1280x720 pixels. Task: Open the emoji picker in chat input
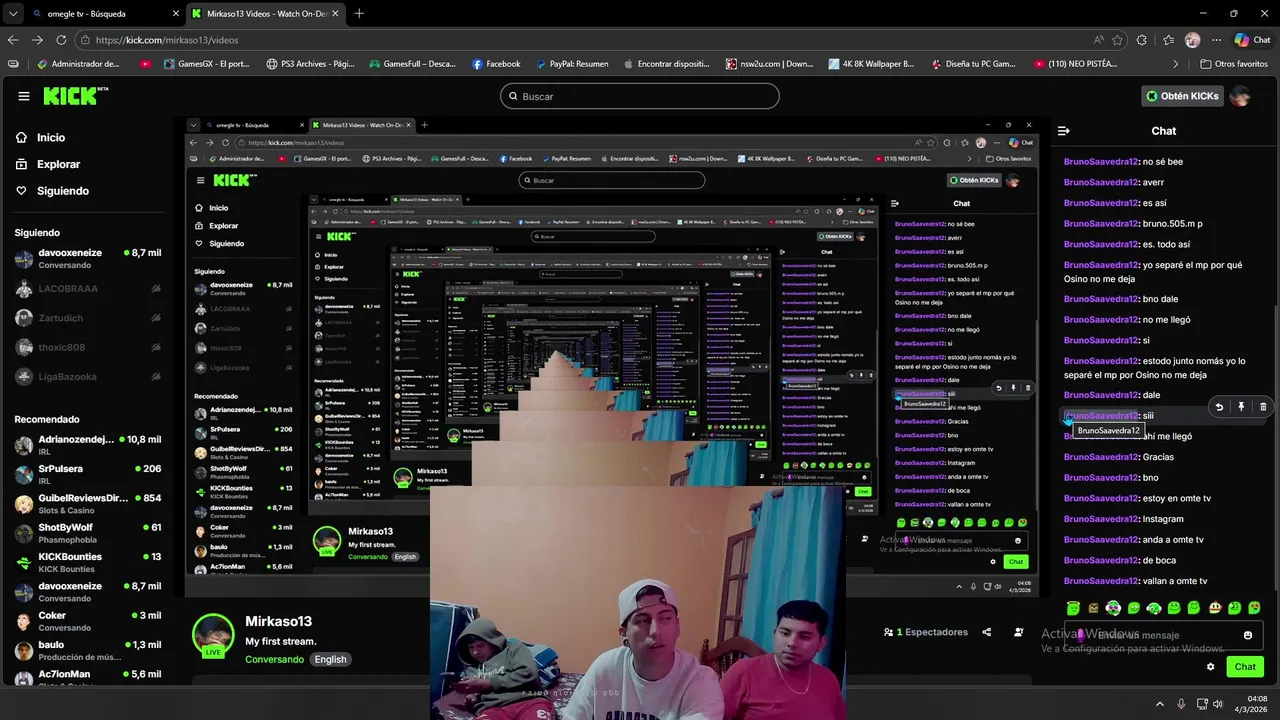(1248, 635)
